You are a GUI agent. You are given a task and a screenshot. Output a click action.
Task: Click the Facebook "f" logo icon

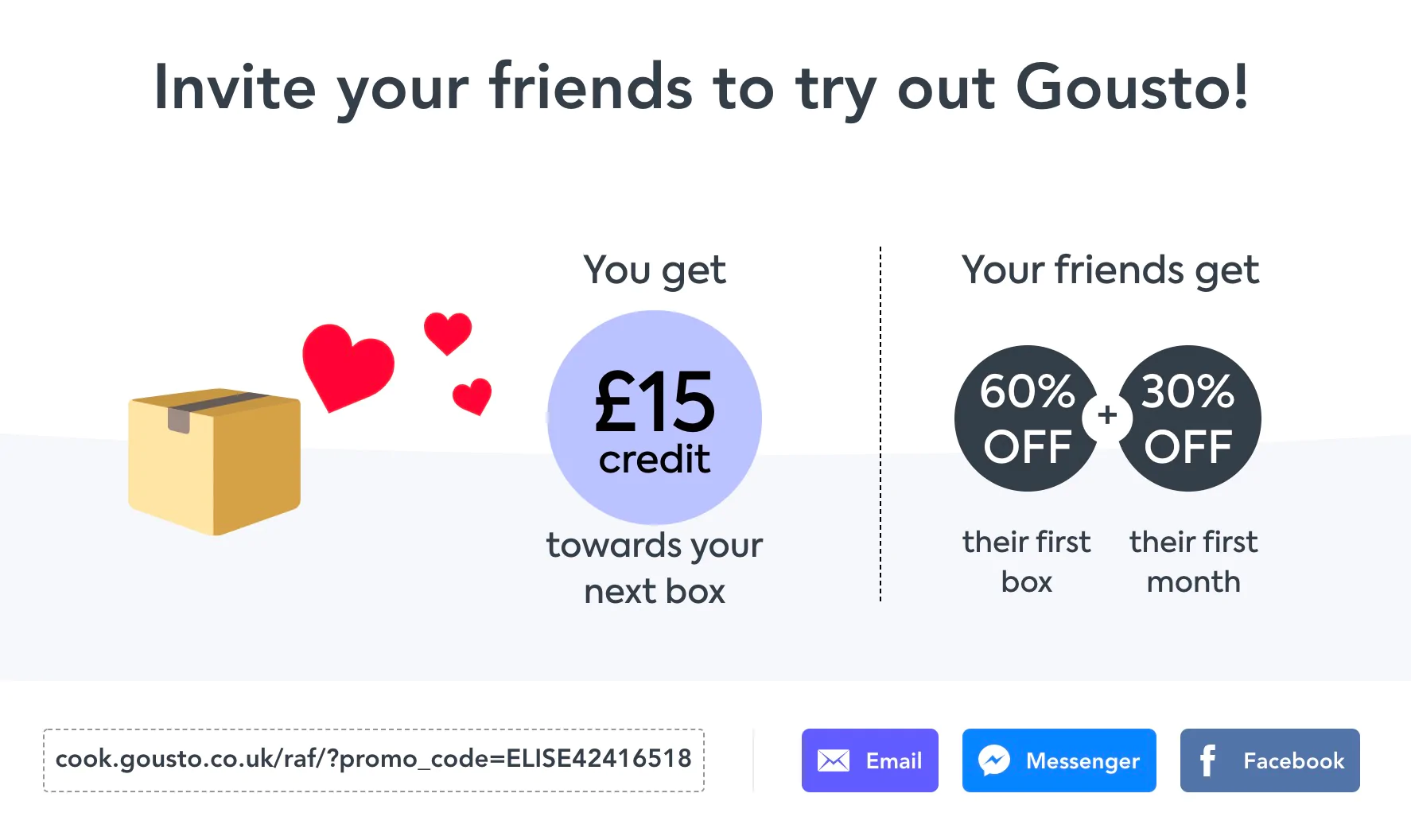pyautogui.click(x=1207, y=760)
